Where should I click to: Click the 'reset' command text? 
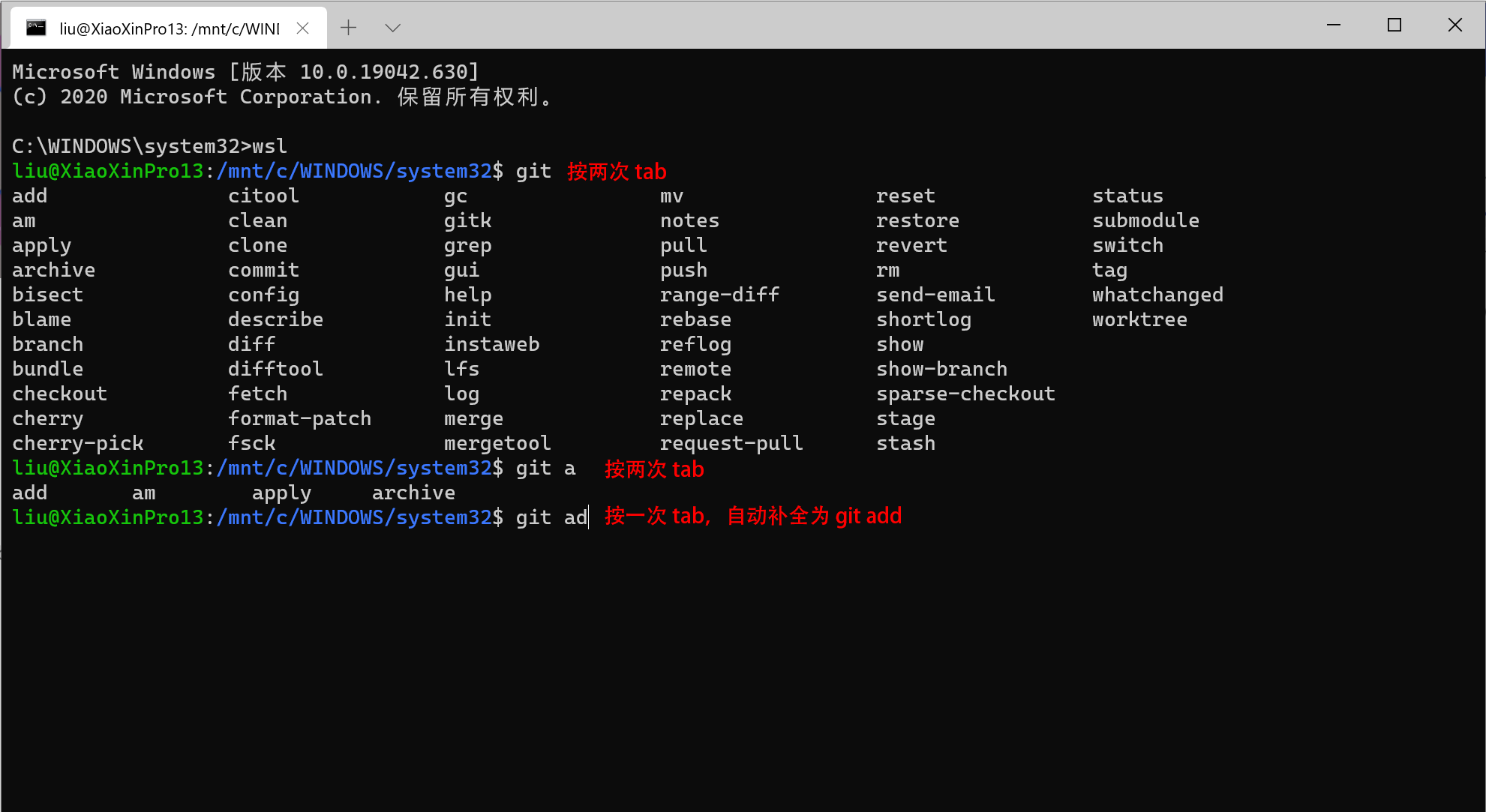coord(906,196)
